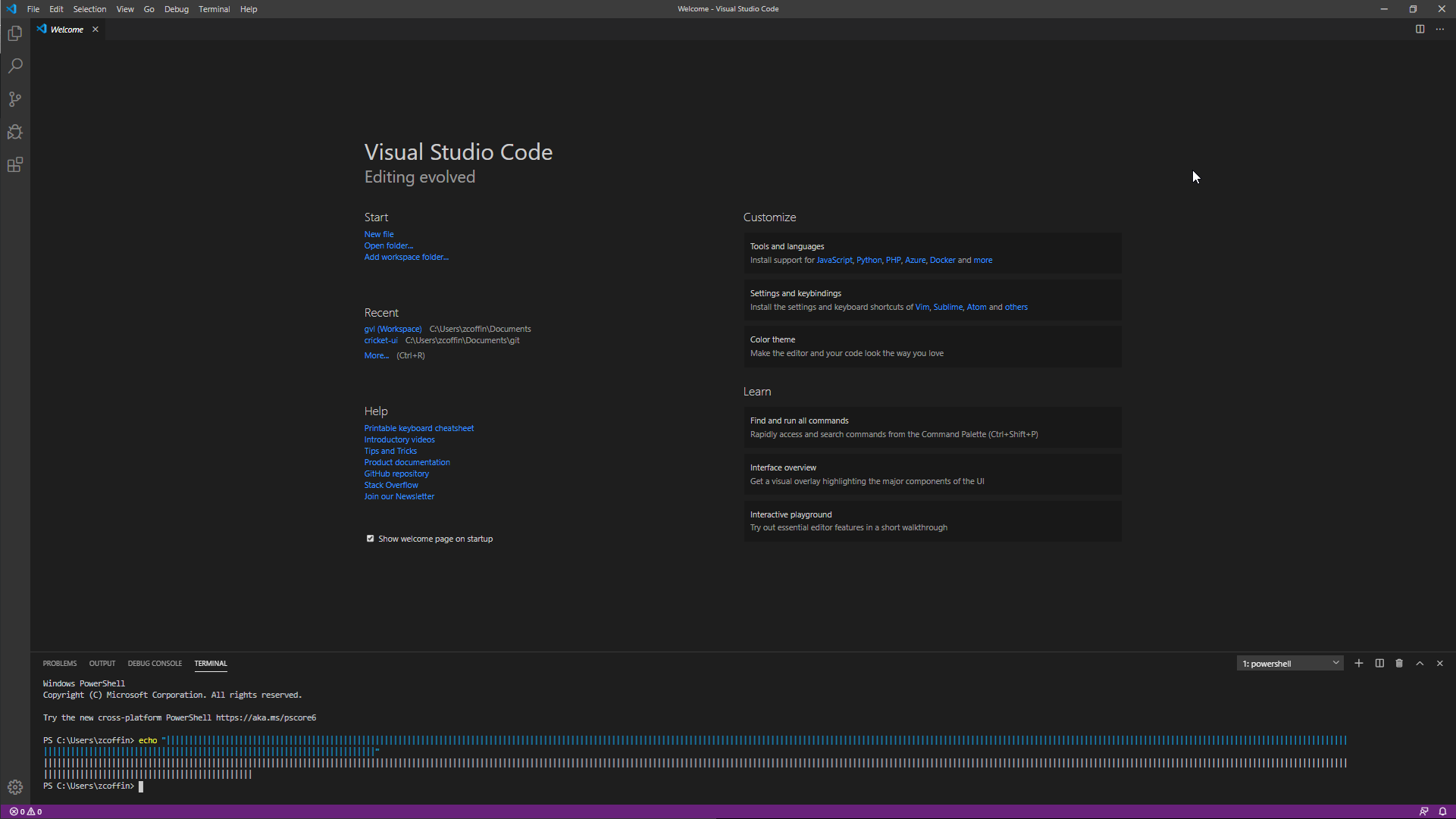This screenshot has width=1456, height=819.
Task: Open the Debug menu
Action: 177,9
